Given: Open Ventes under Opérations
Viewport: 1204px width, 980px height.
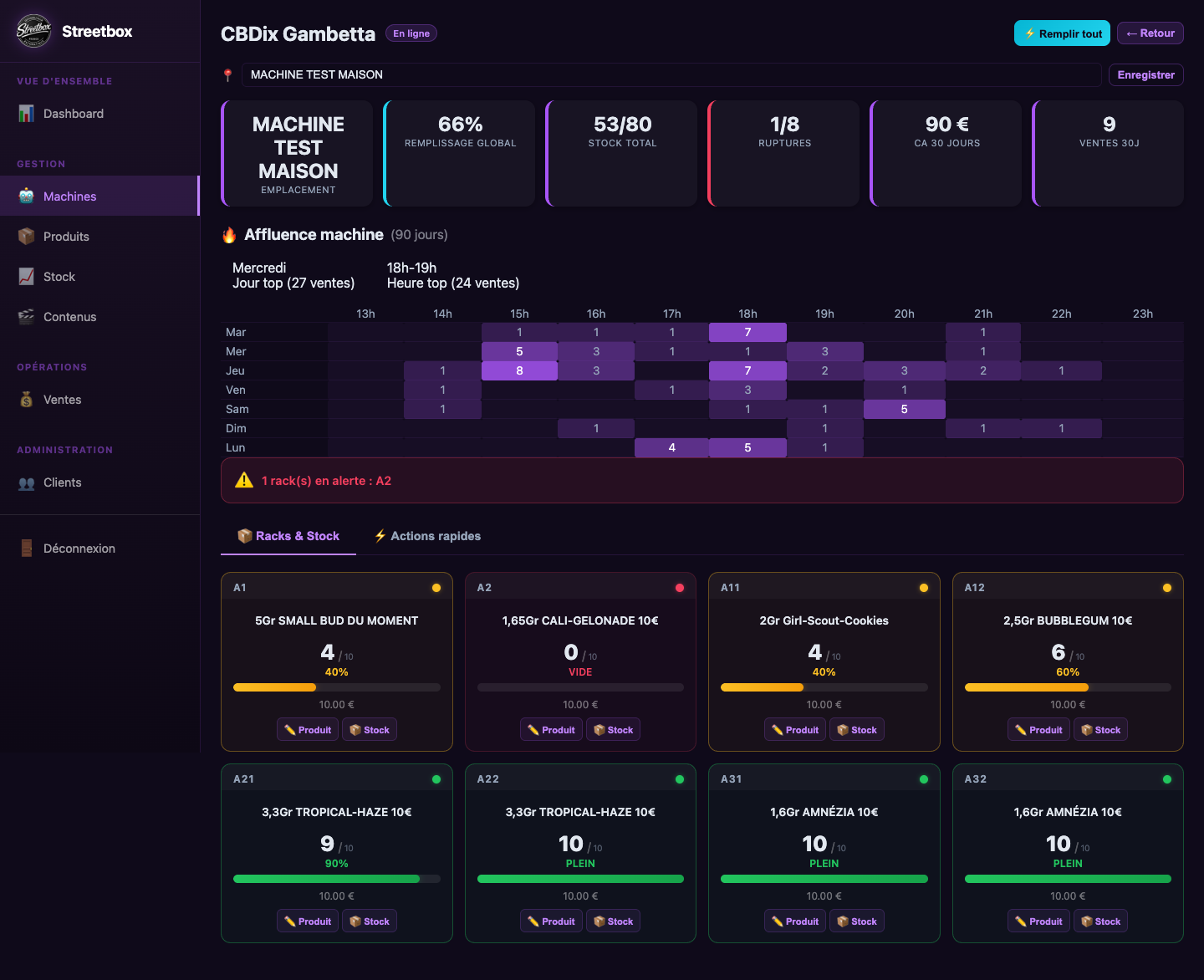Looking at the screenshot, I should click(x=62, y=400).
